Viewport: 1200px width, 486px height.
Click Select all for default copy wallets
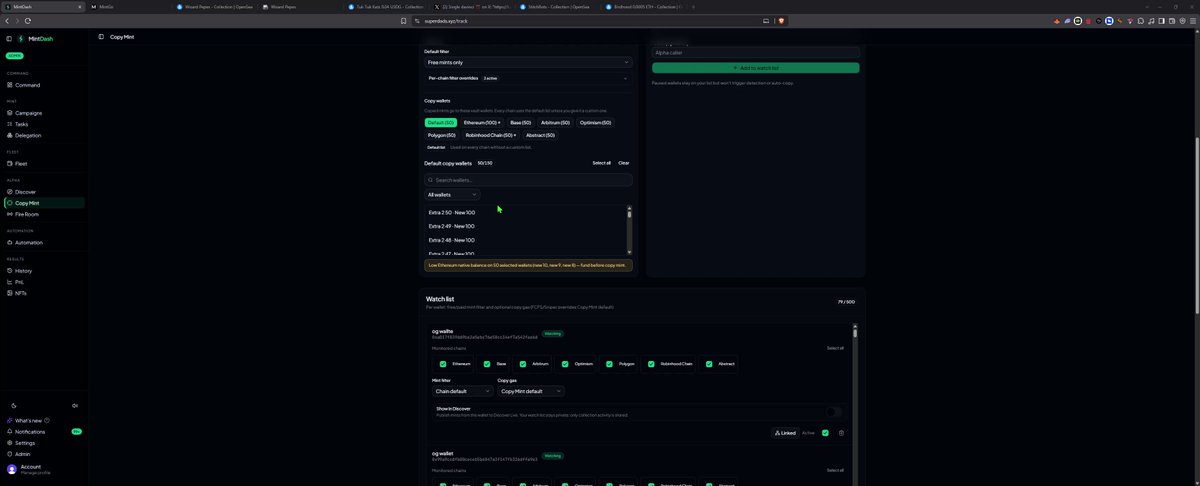point(601,163)
